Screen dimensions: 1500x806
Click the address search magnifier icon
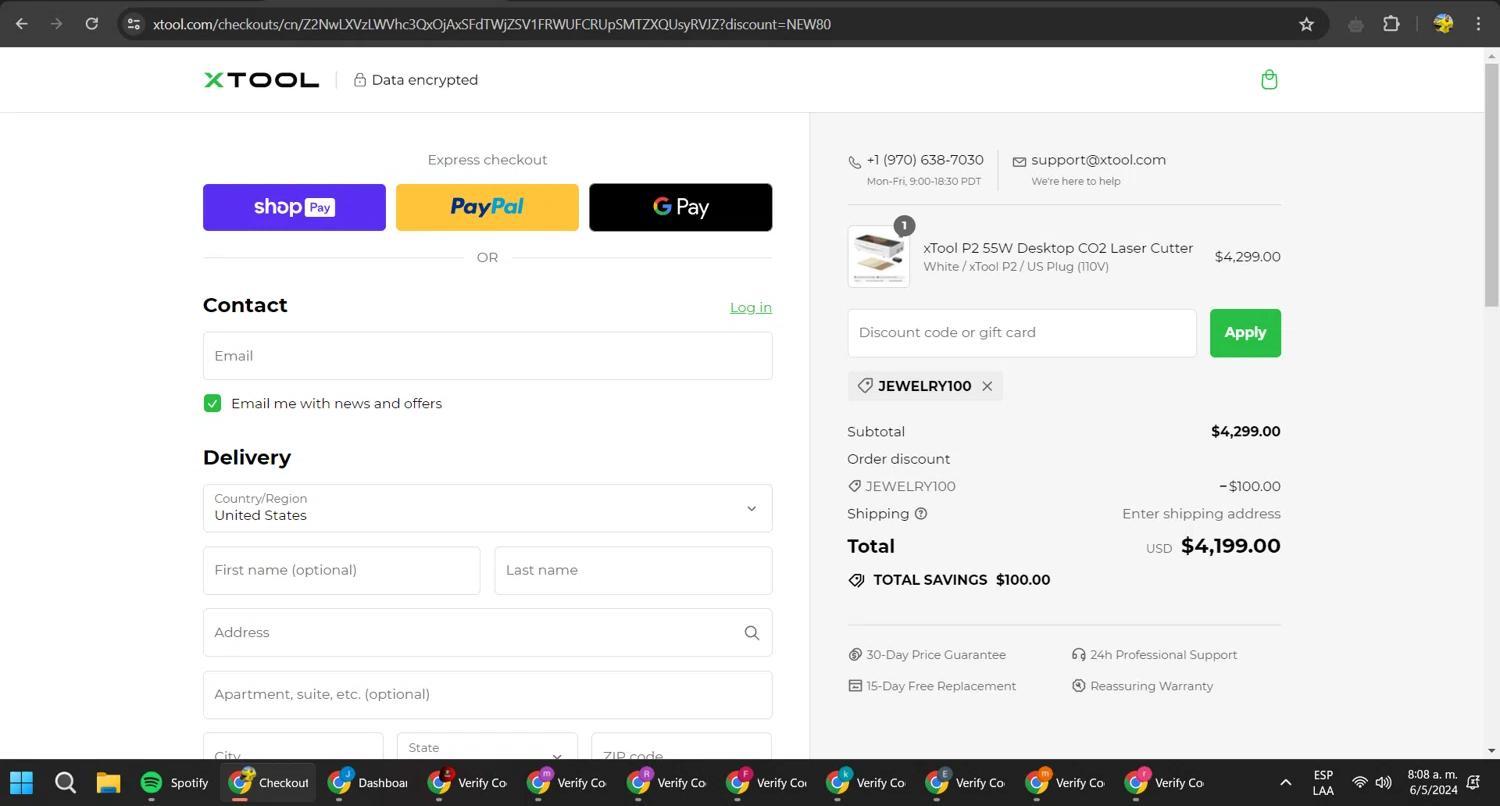(752, 633)
